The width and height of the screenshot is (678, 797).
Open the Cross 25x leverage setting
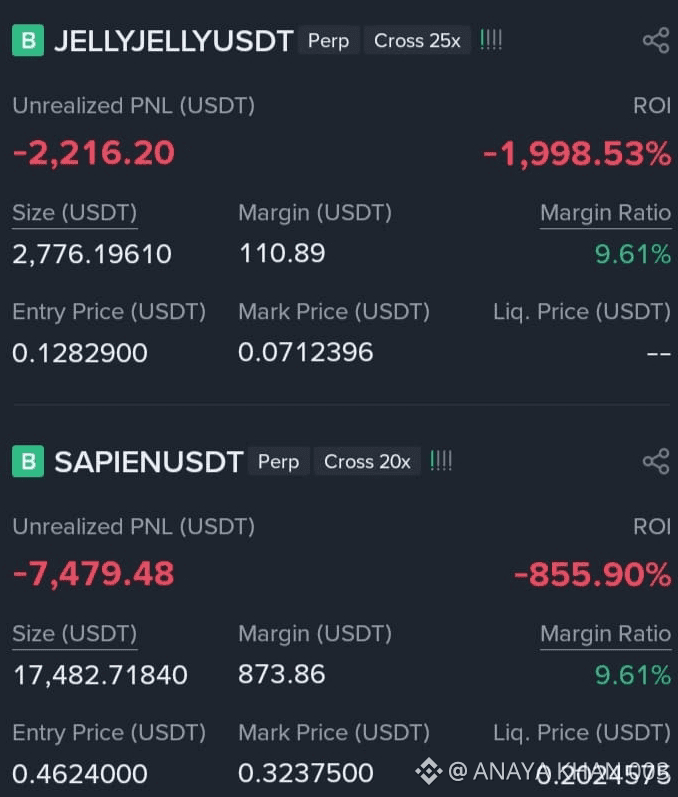(x=417, y=40)
